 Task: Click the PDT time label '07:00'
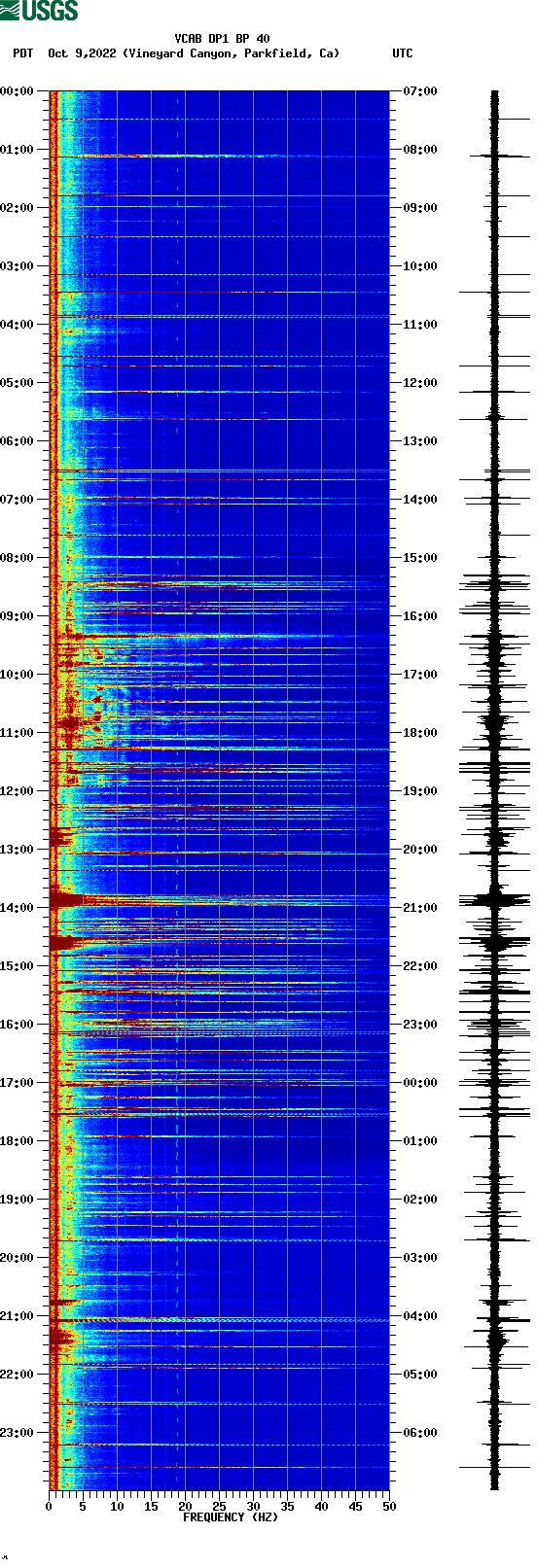pos(18,500)
